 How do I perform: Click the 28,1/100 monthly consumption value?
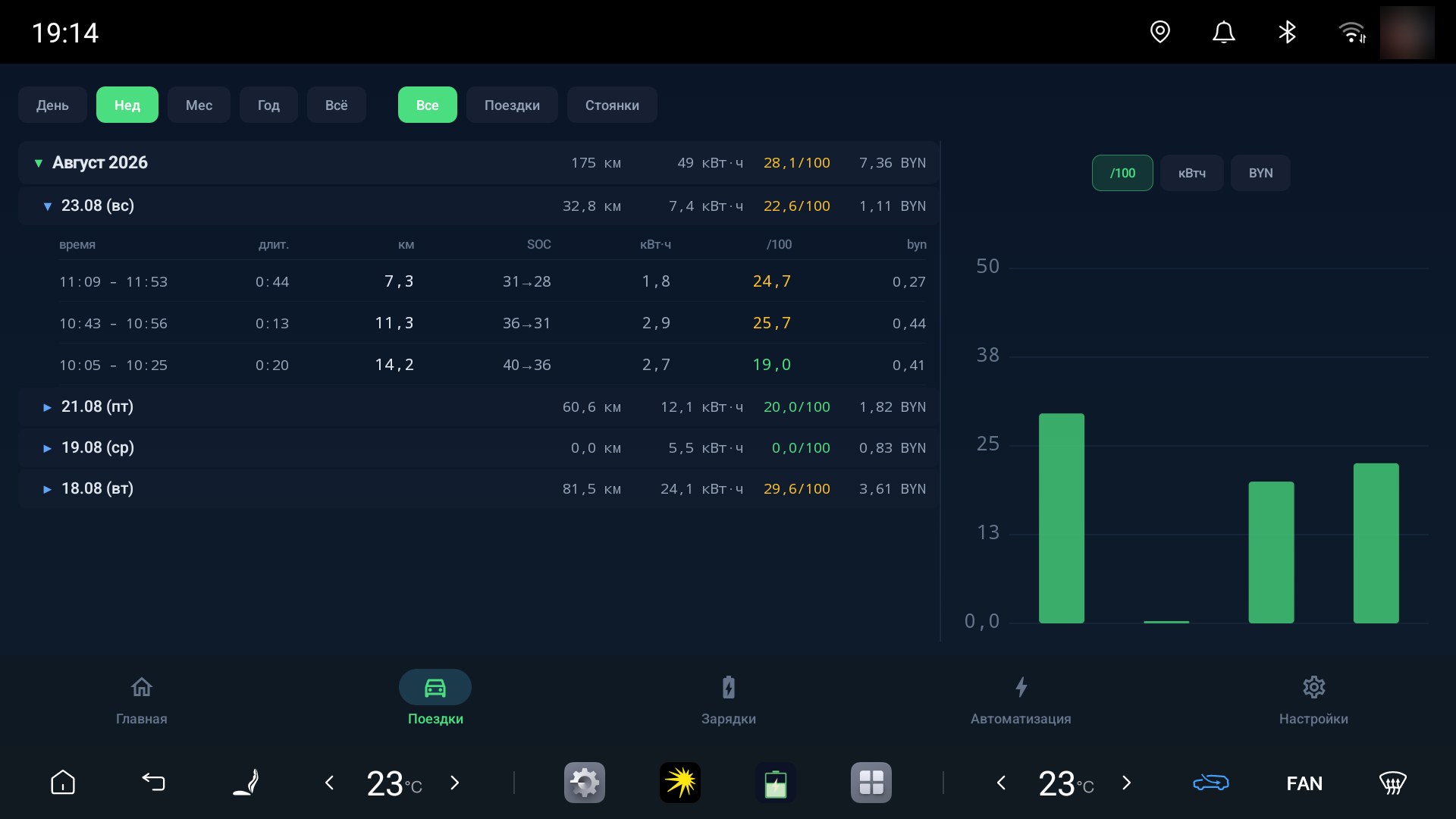click(x=797, y=163)
